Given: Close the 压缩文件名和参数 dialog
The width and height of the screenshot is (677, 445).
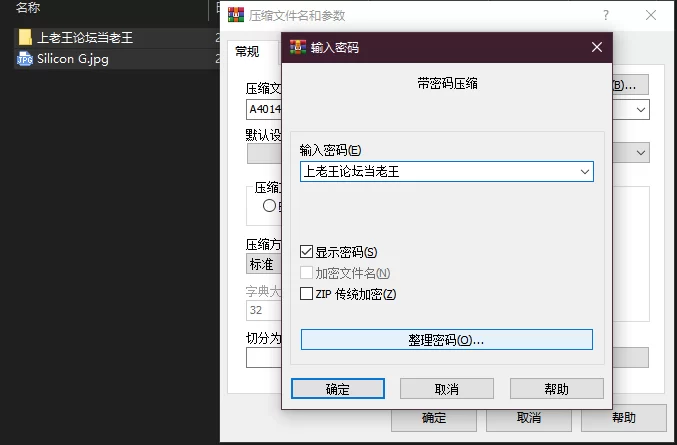Looking at the screenshot, I should [651, 15].
